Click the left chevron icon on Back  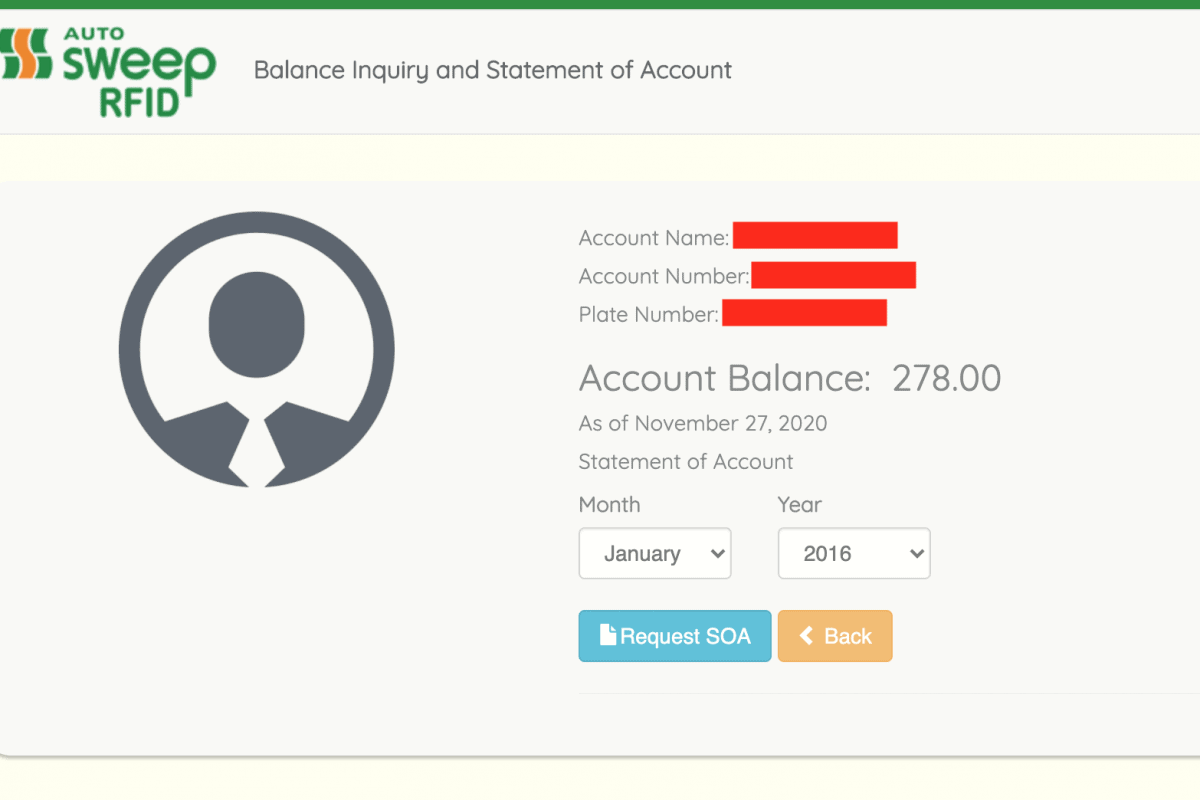click(x=806, y=636)
